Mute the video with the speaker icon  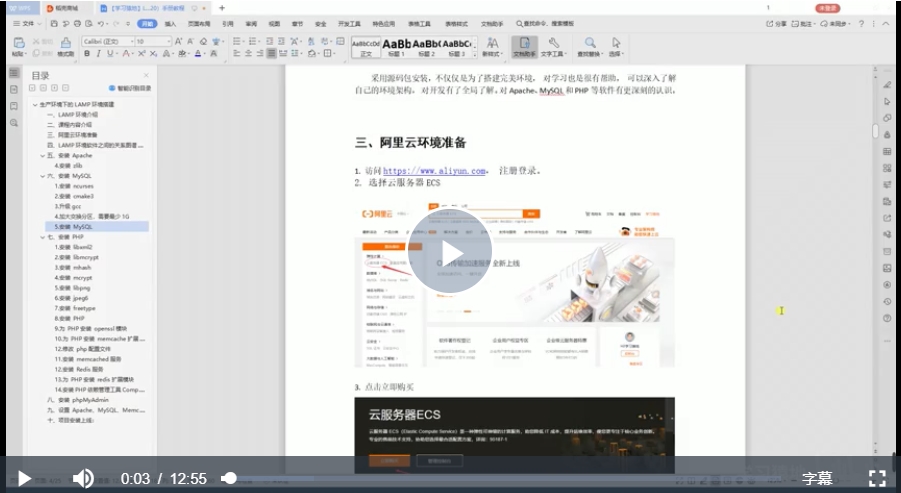83,478
